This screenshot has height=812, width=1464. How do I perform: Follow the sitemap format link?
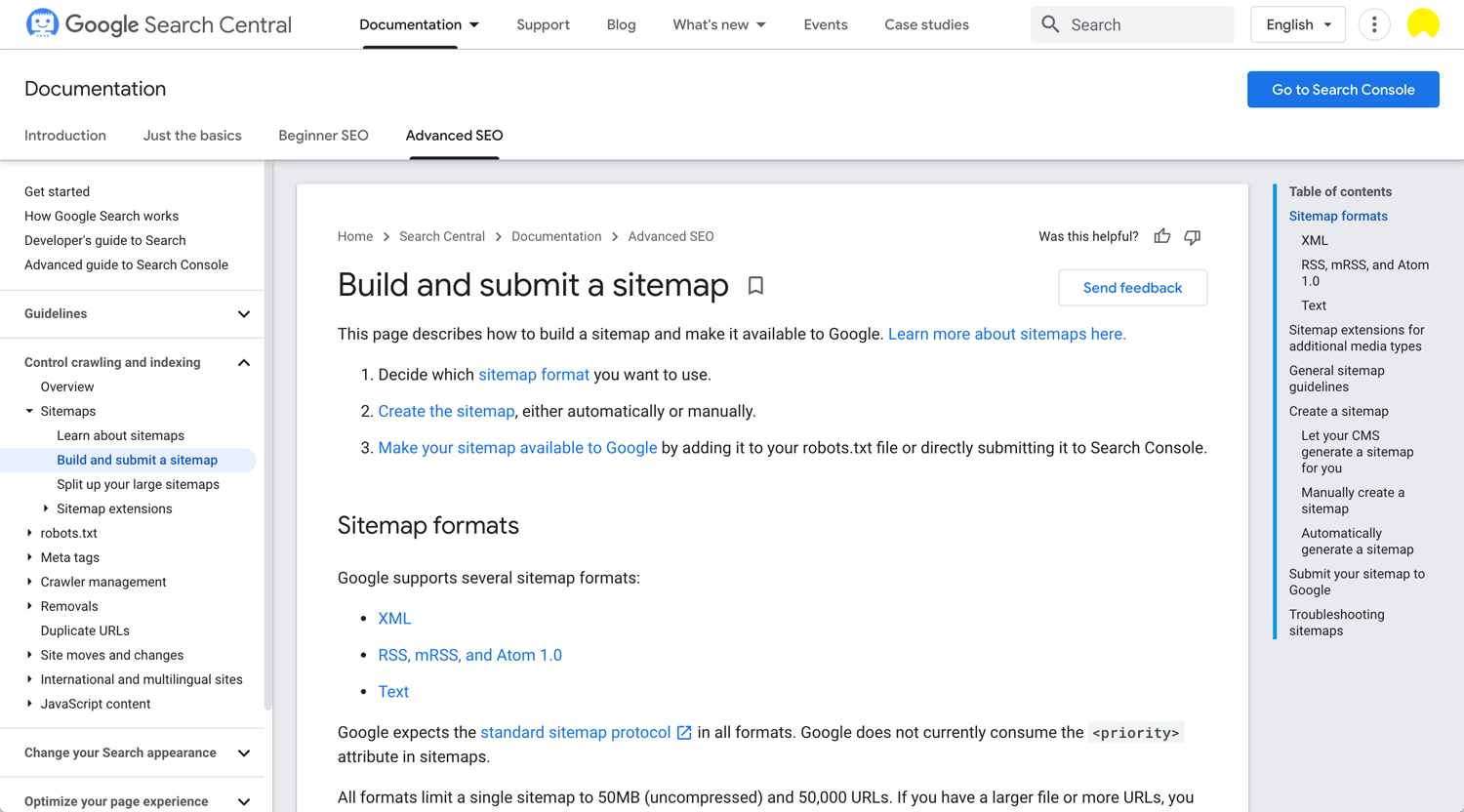[x=534, y=375]
